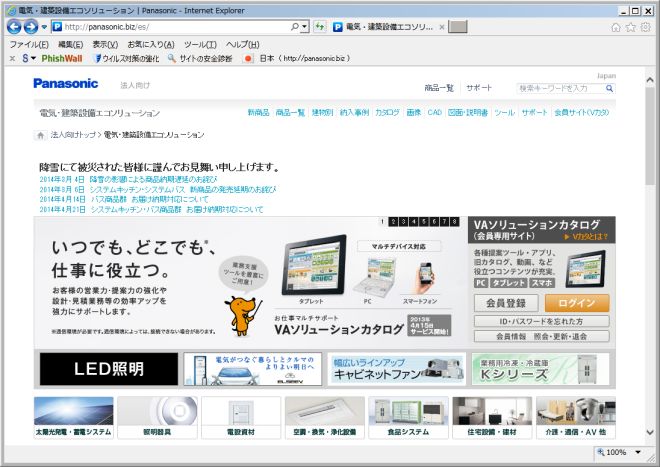Image resolution: width=660 pixels, height=467 pixels.
Task: Click the address bar search magnifier icon
Action: click(x=295, y=27)
